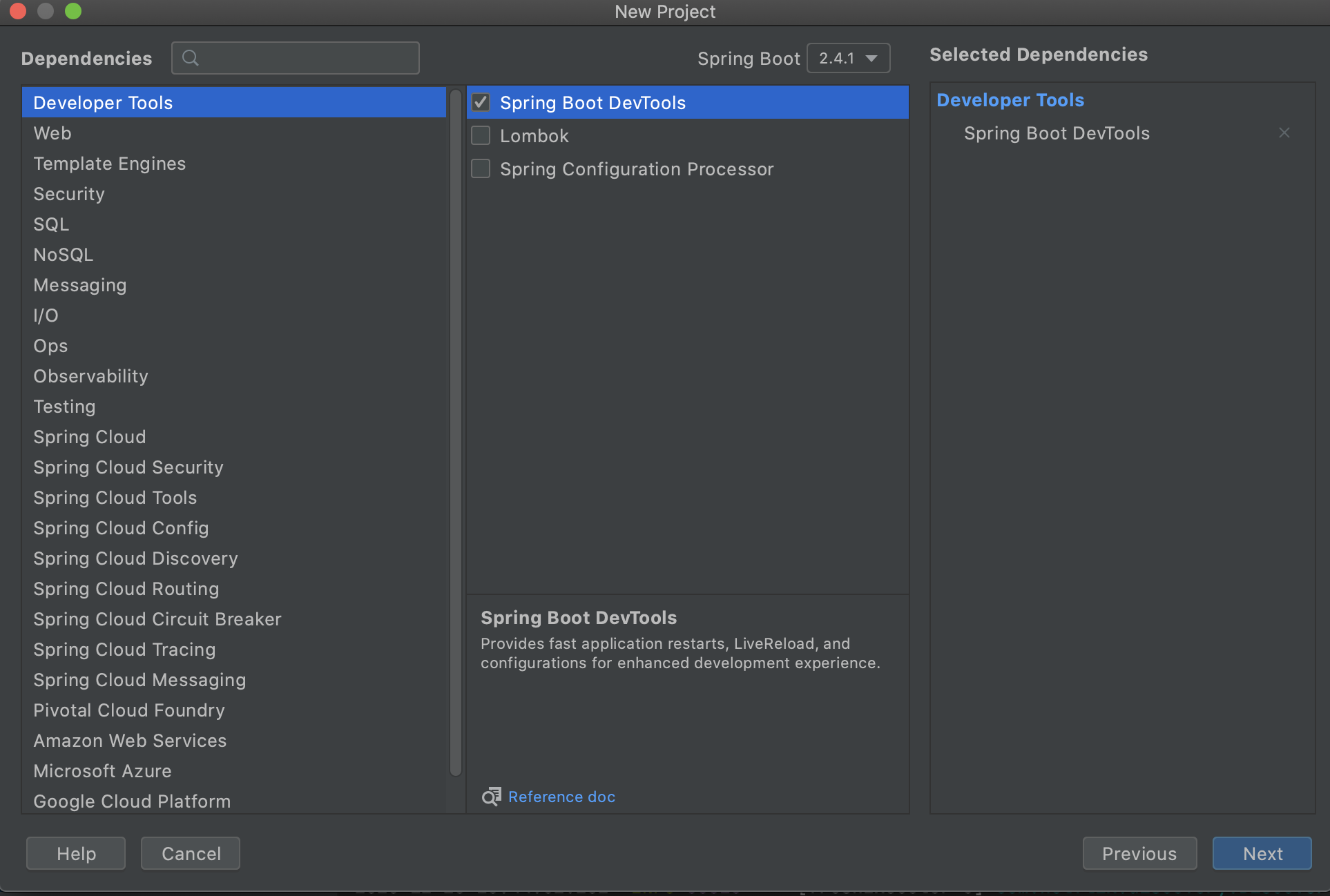Enable the Lombok checkbox
The height and width of the screenshot is (896, 1330).
(x=481, y=135)
